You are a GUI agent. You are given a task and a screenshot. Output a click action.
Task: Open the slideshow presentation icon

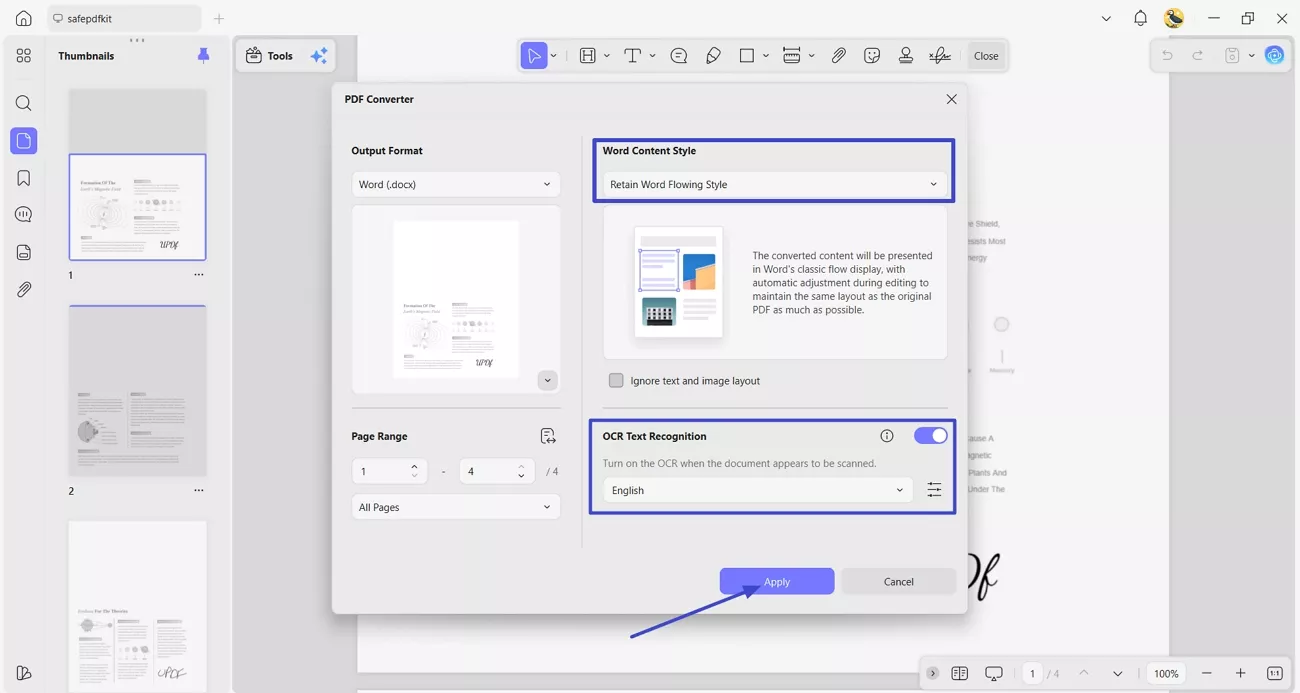[x=994, y=674]
